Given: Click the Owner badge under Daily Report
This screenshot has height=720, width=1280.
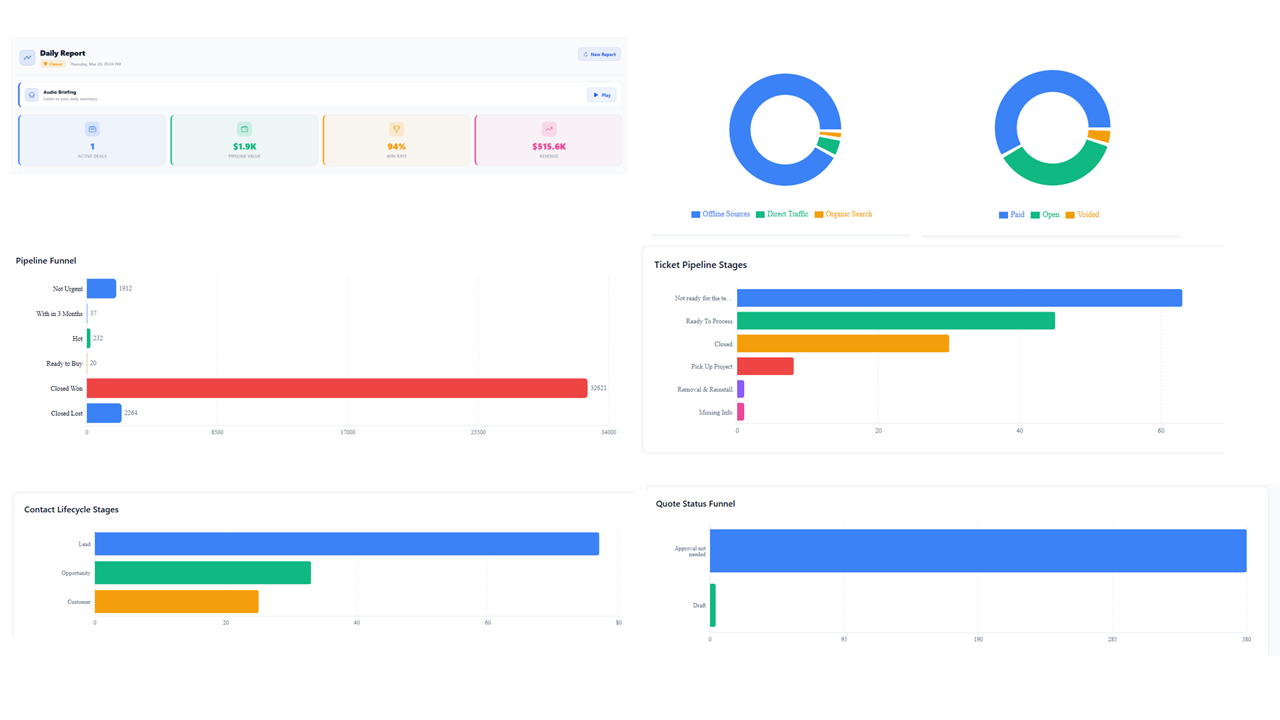Looking at the screenshot, I should (x=52, y=62).
